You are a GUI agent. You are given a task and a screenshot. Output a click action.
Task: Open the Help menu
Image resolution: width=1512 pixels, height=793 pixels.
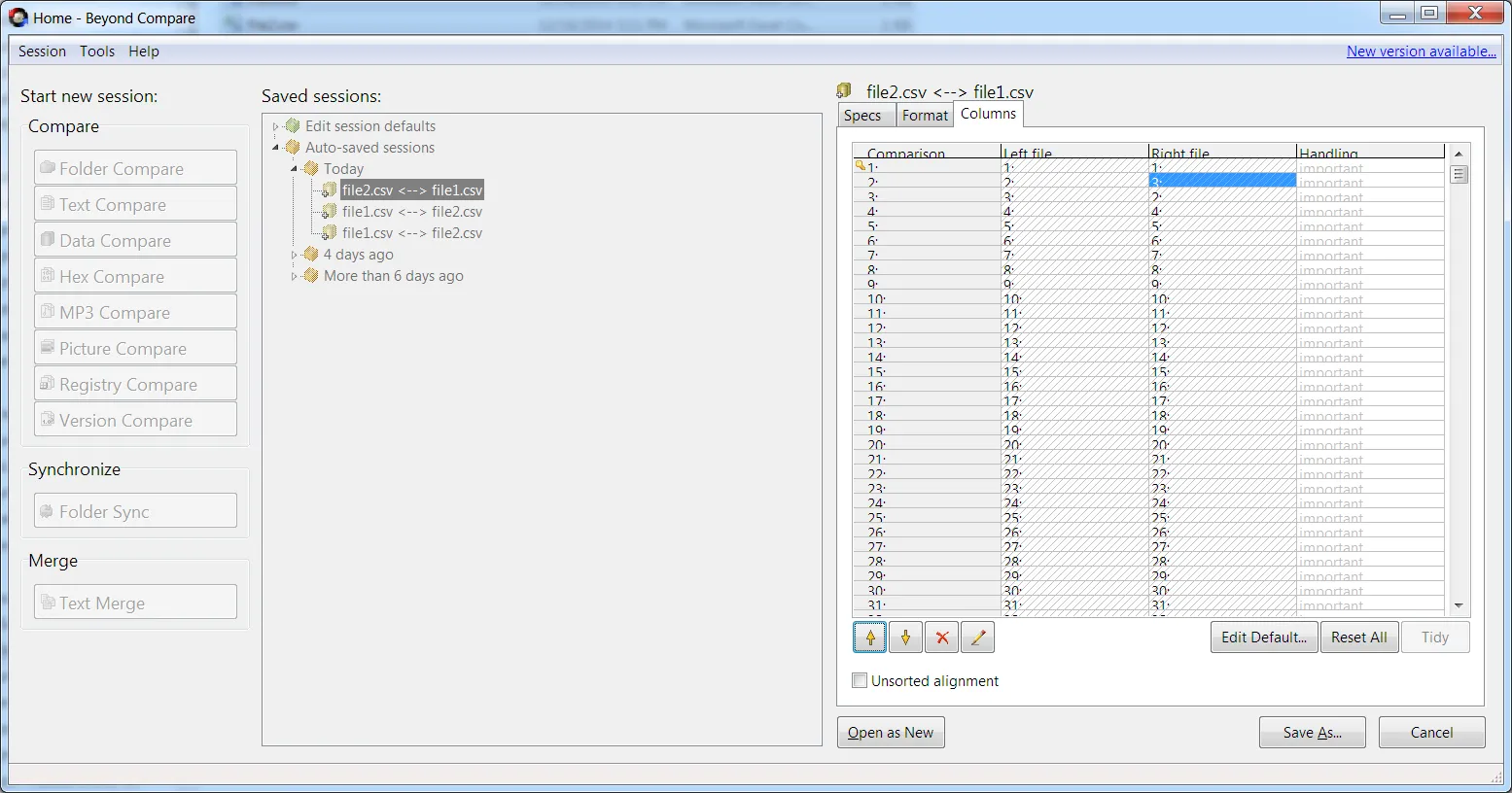(144, 52)
